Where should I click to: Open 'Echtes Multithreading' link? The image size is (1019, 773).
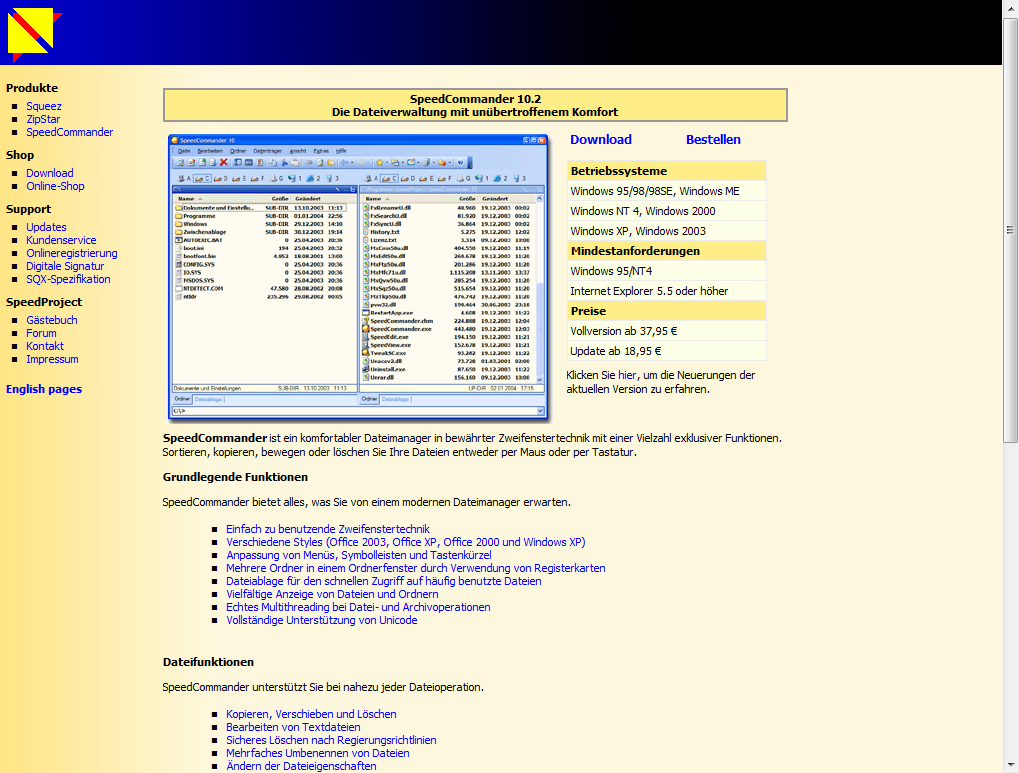[x=358, y=607]
